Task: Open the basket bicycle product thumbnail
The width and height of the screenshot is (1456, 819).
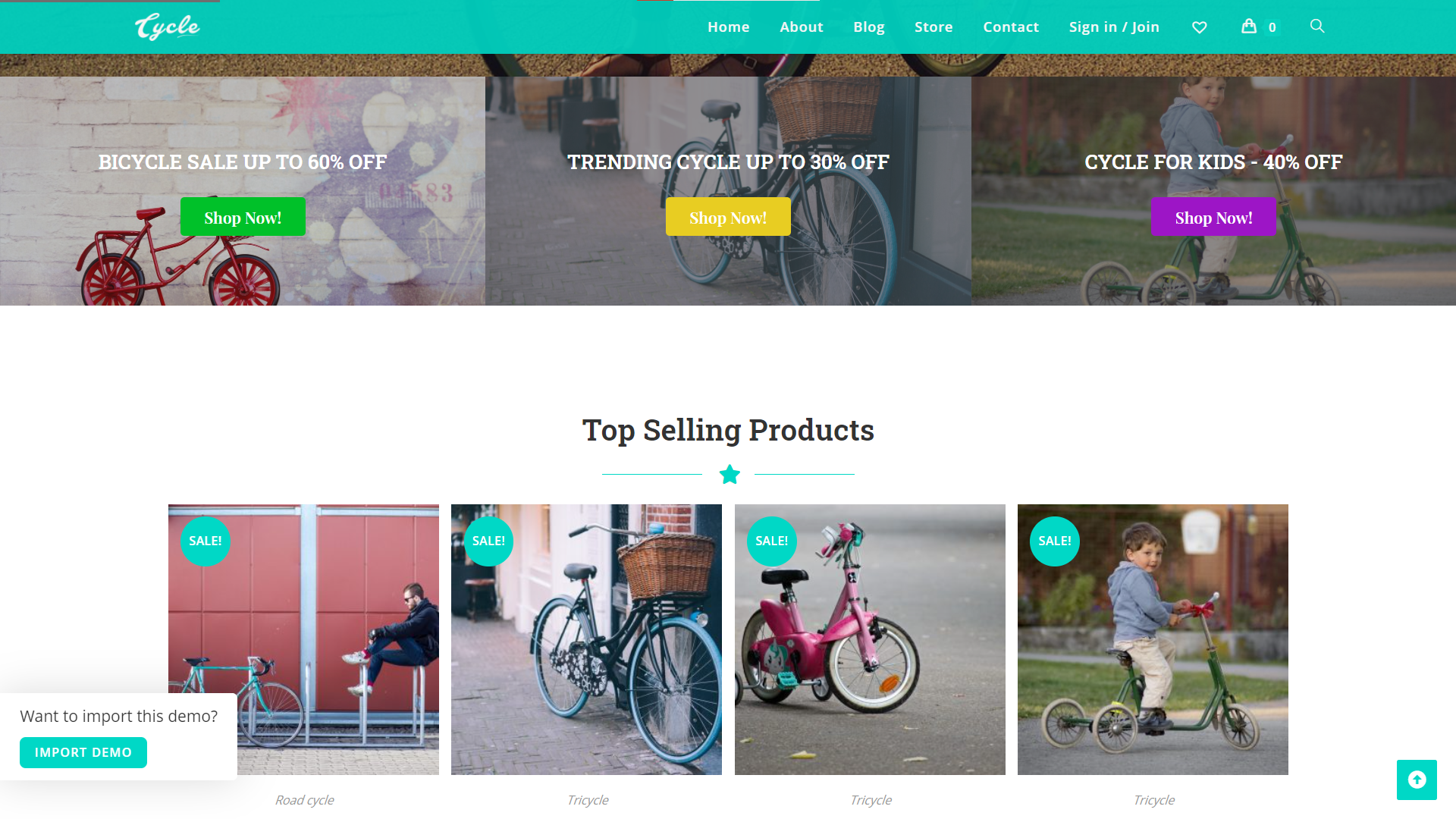Action: coord(586,639)
